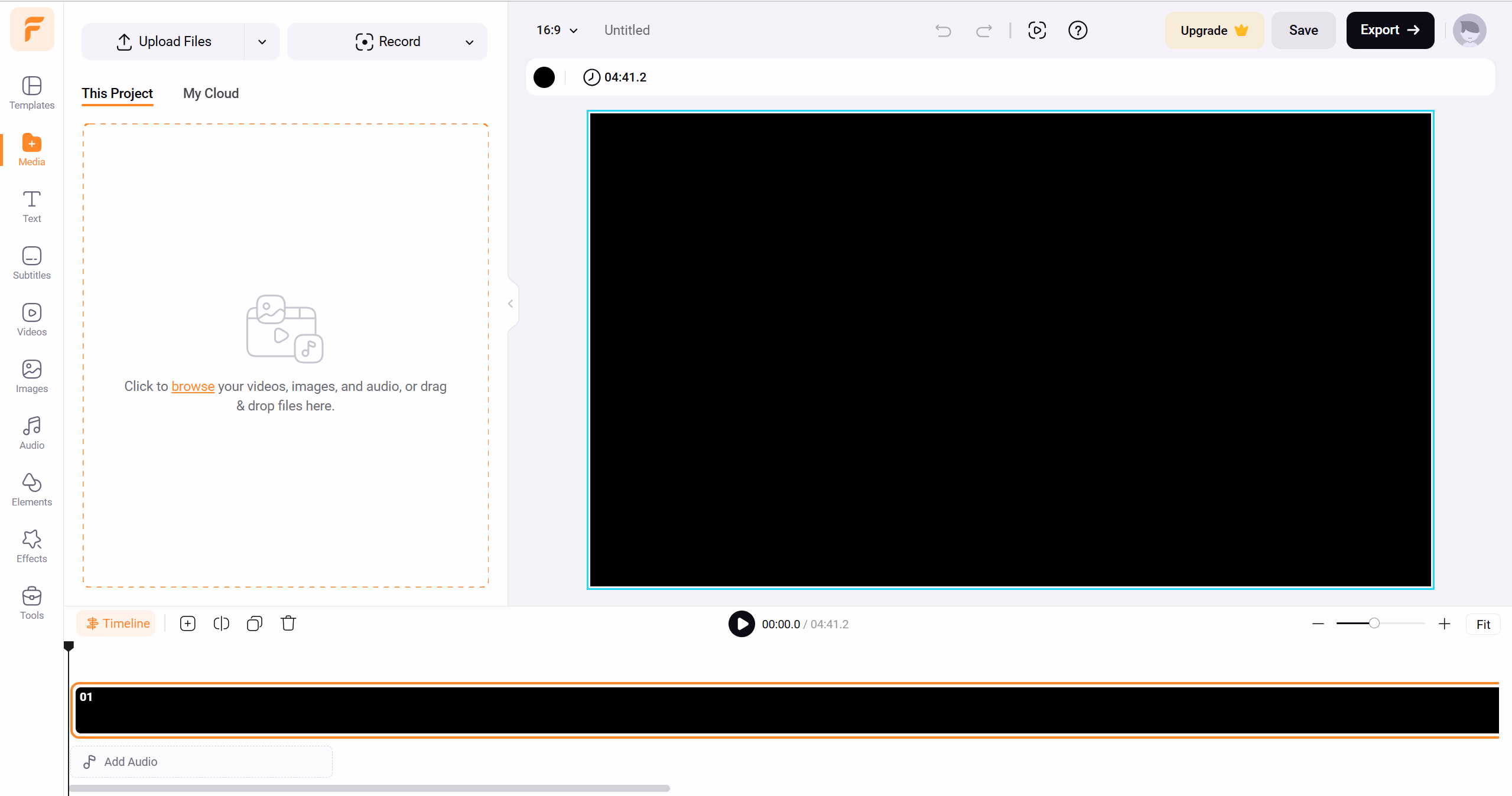Toggle the Timeline view button
Viewport: 1512px width, 796px height.
click(x=117, y=624)
